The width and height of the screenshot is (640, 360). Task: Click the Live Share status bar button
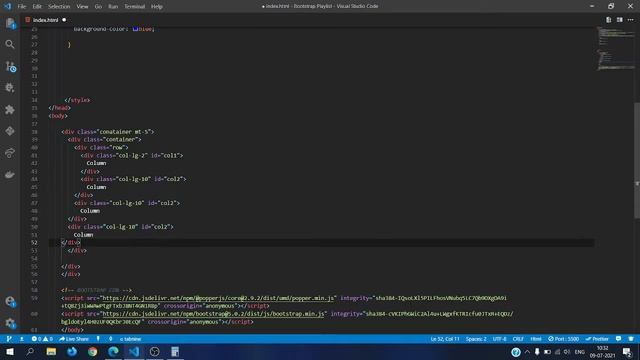[x=74, y=339]
